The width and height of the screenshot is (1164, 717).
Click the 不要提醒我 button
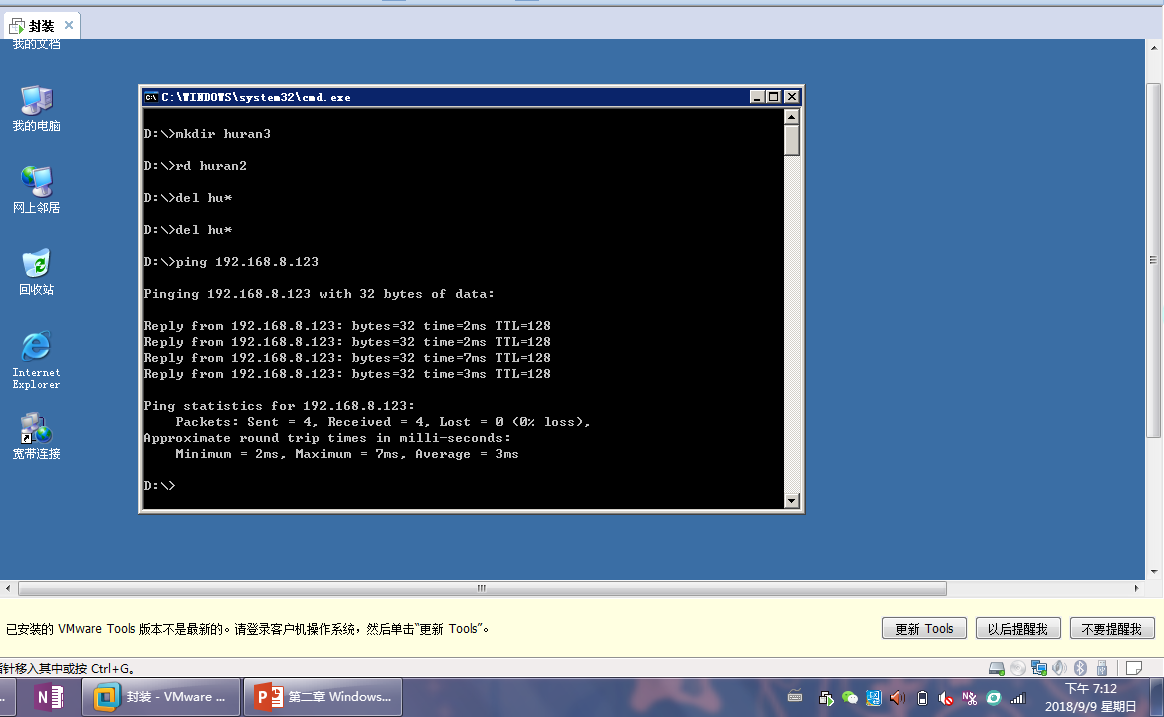[1111, 629]
